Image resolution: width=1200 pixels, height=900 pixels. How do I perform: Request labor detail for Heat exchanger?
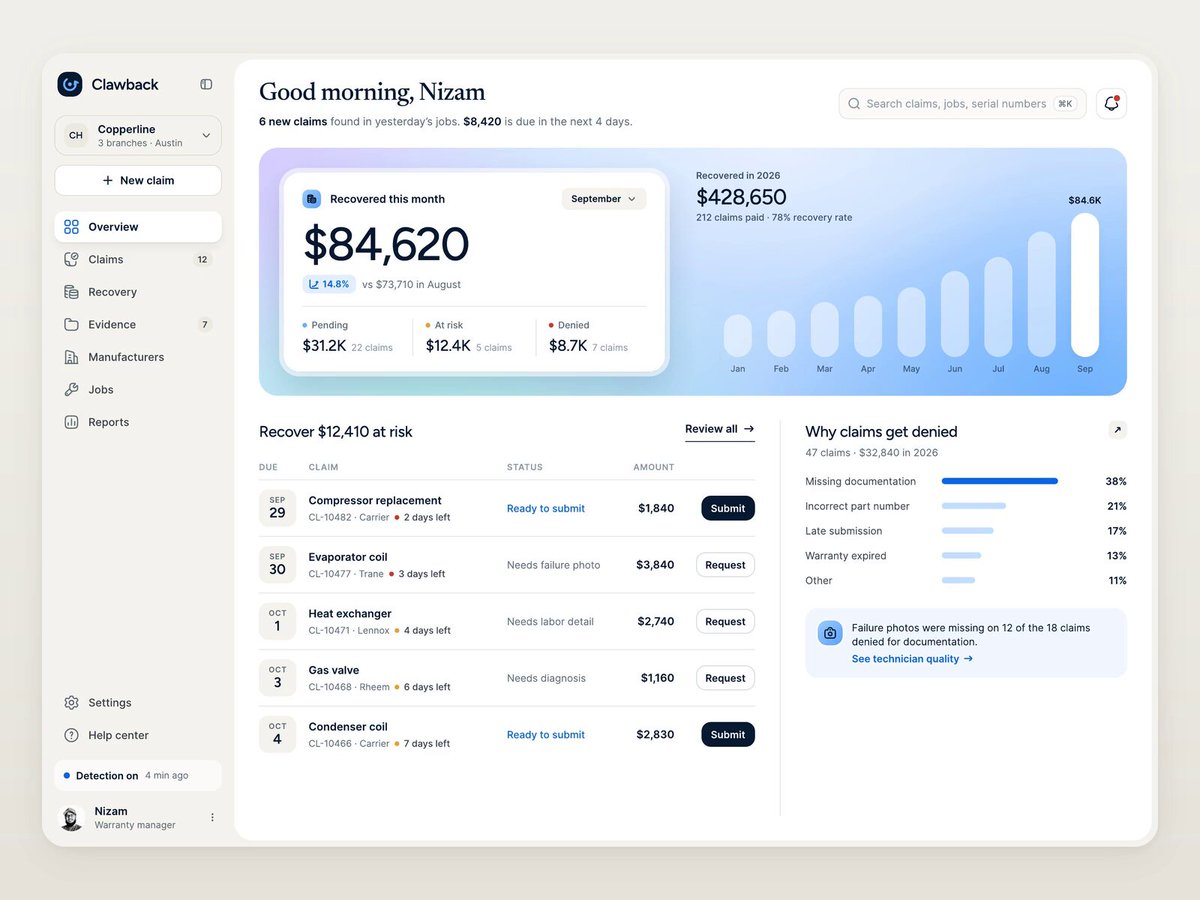(725, 621)
